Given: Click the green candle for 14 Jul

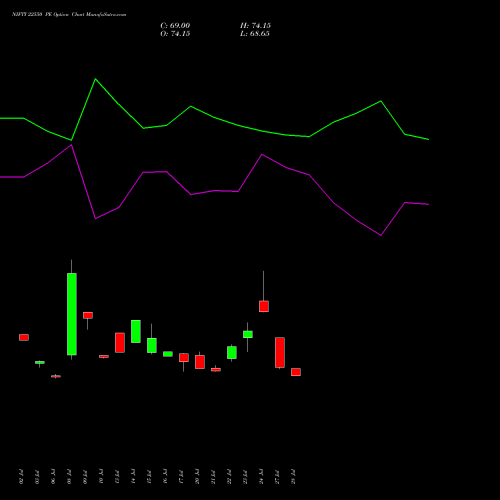Looking at the screenshot, I should (136, 331).
